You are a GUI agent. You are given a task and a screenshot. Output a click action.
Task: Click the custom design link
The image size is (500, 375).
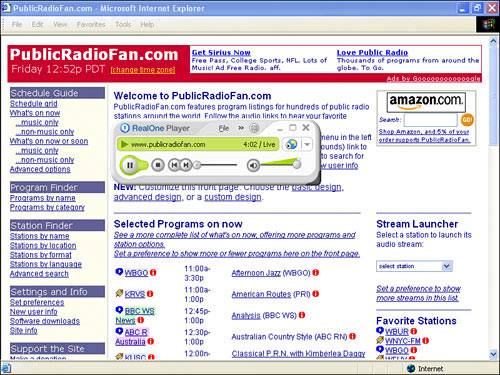coord(233,197)
